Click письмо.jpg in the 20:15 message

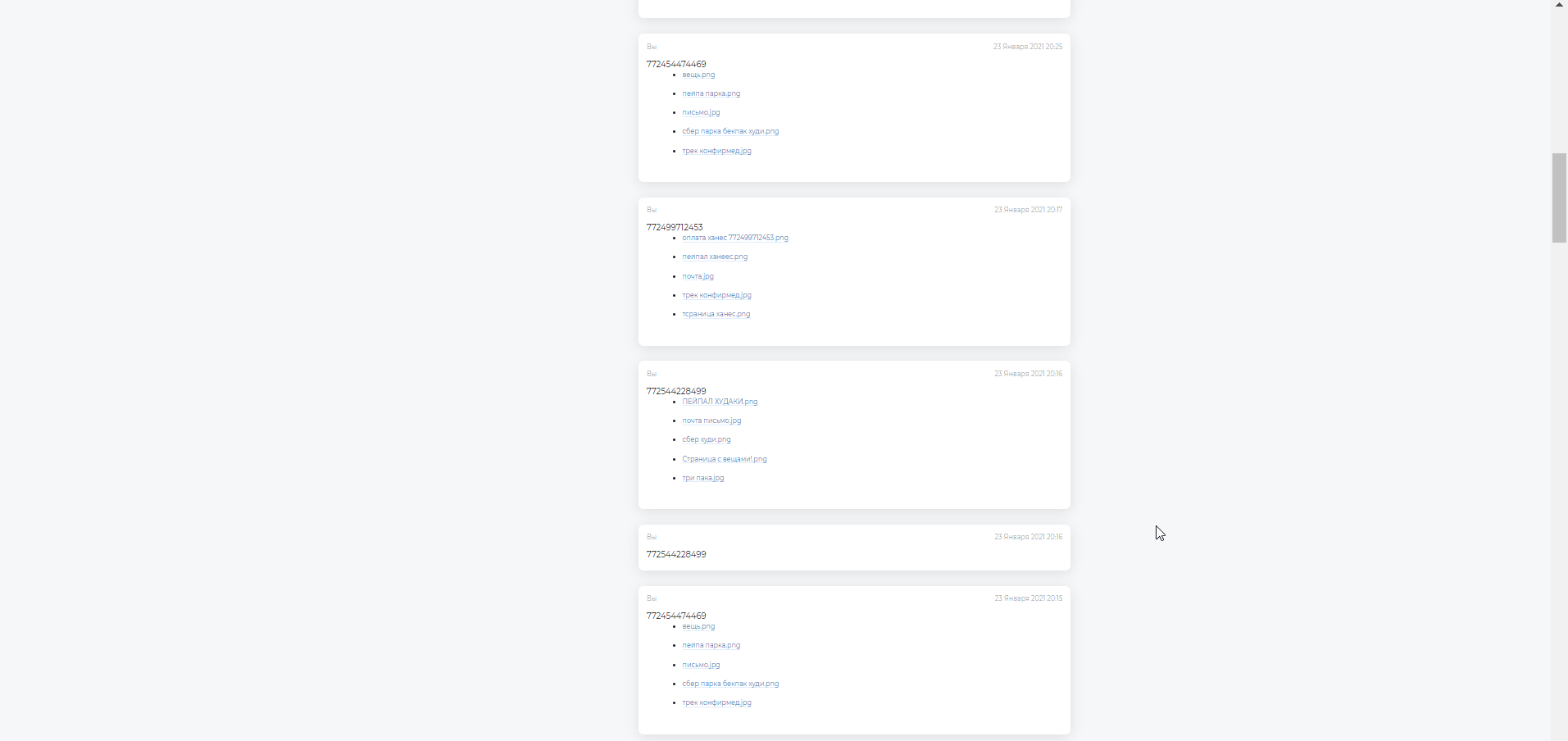click(x=701, y=665)
